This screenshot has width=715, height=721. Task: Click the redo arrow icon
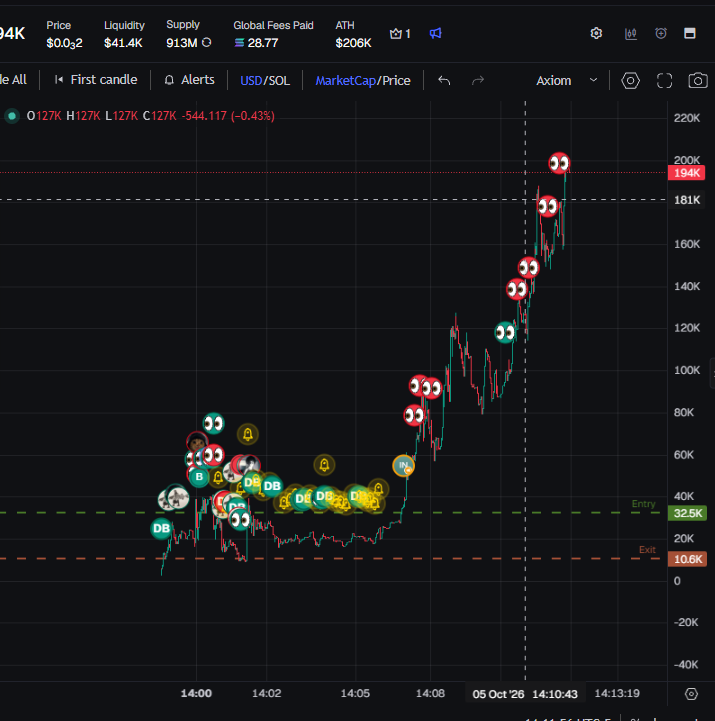coord(478,80)
